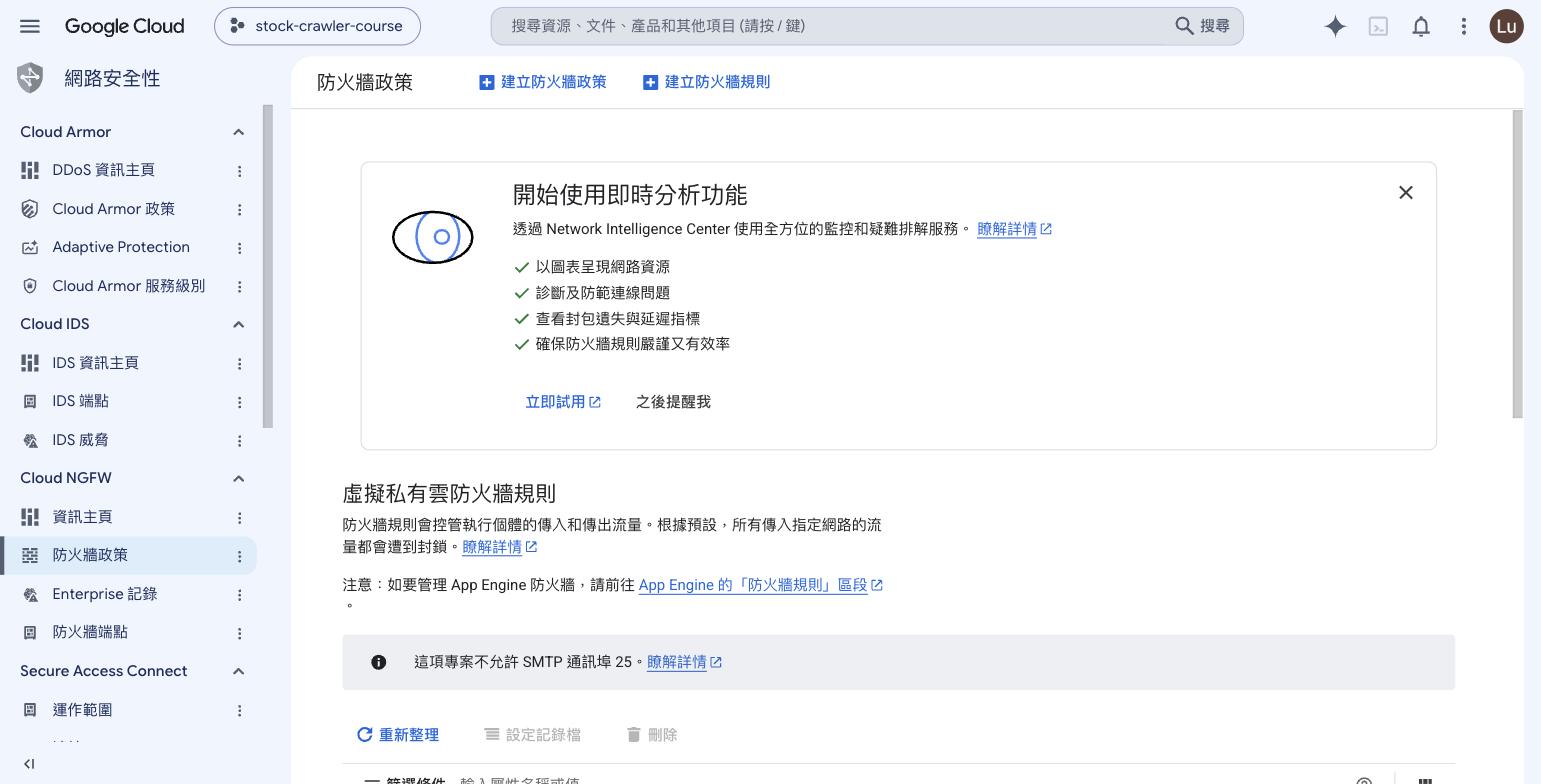The height and width of the screenshot is (784, 1541).
Task: Open more options for IDS 端點 item
Action: click(239, 402)
